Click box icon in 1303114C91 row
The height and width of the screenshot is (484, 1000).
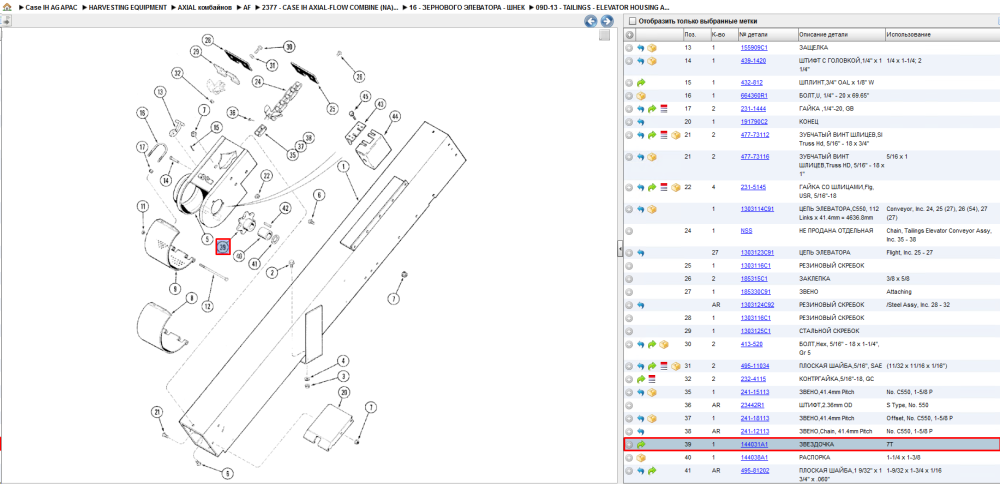652,209
